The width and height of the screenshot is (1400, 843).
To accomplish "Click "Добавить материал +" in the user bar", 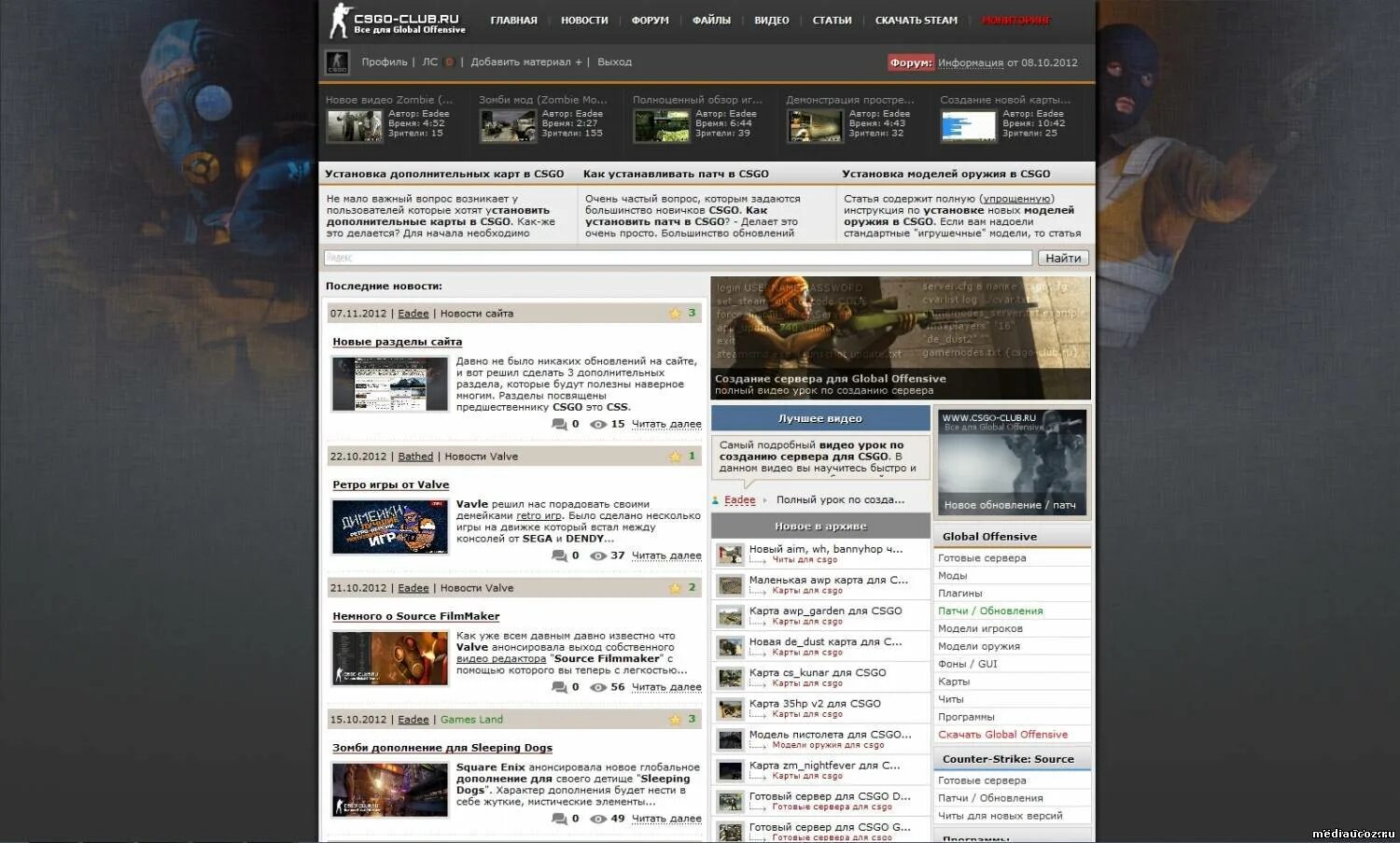I will [526, 62].
